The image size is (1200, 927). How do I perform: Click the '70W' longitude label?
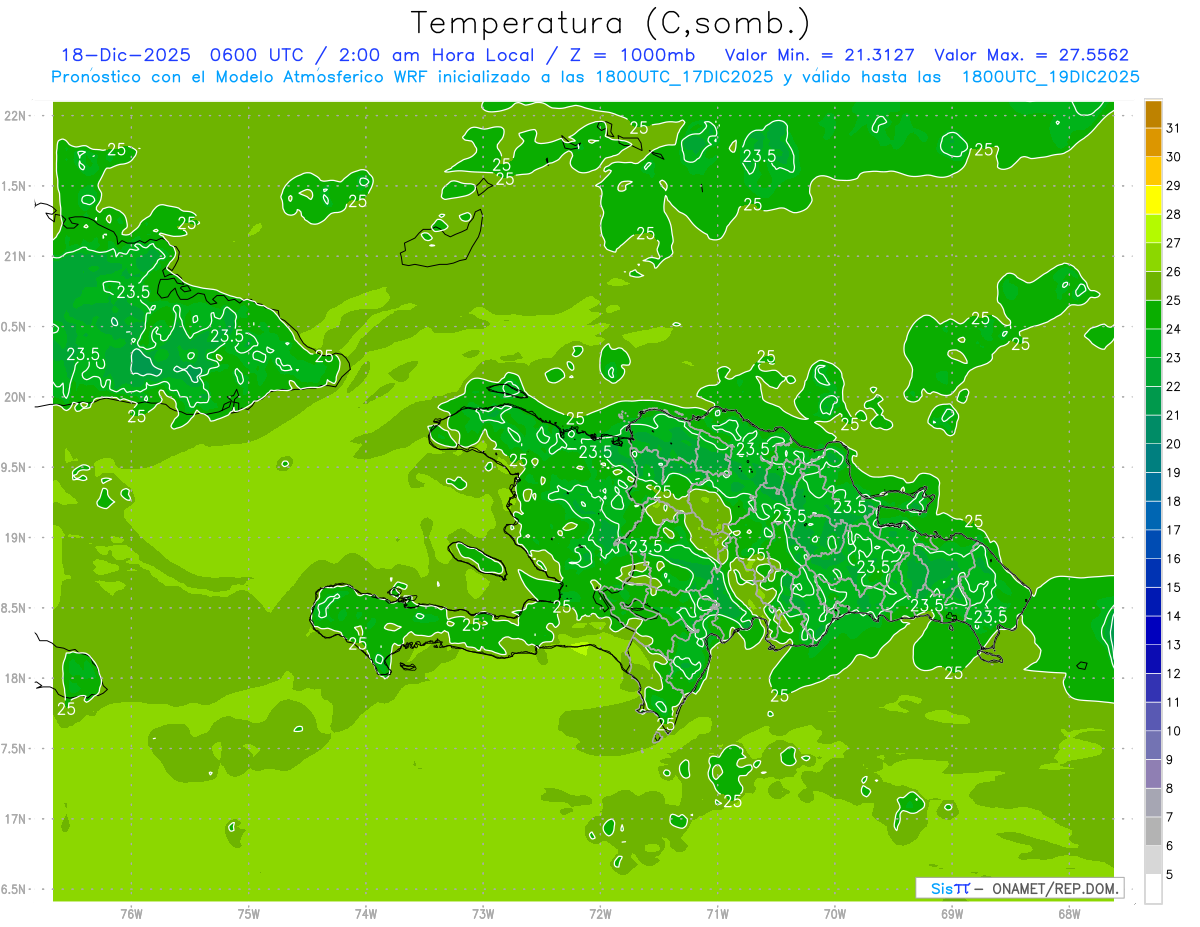(835, 914)
